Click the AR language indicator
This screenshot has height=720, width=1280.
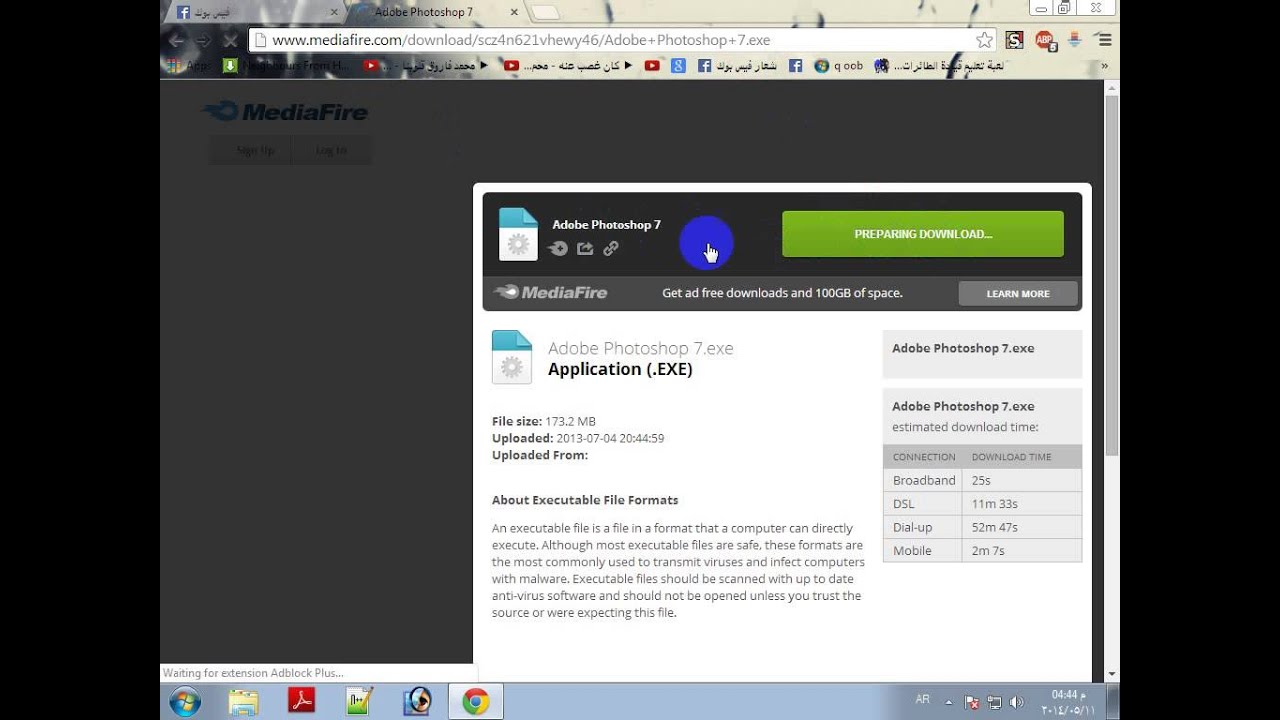point(922,699)
